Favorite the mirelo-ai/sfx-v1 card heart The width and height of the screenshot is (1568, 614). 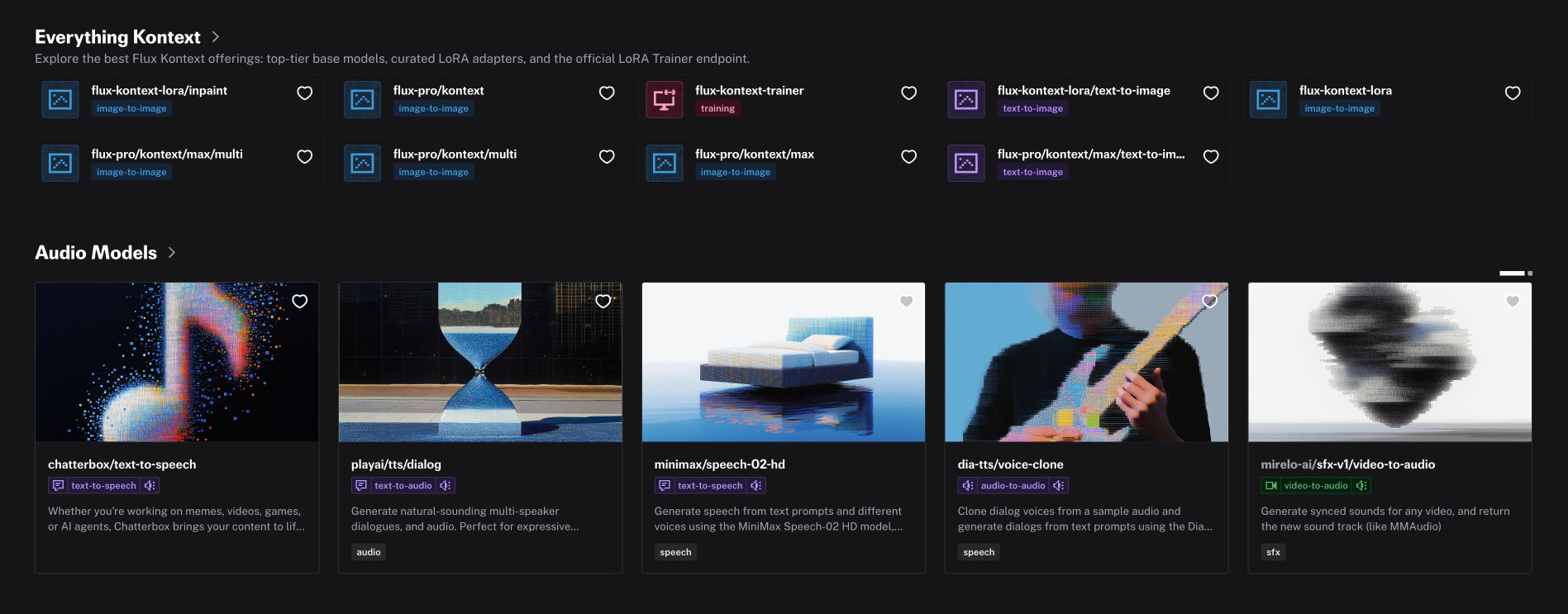[1513, 302]
